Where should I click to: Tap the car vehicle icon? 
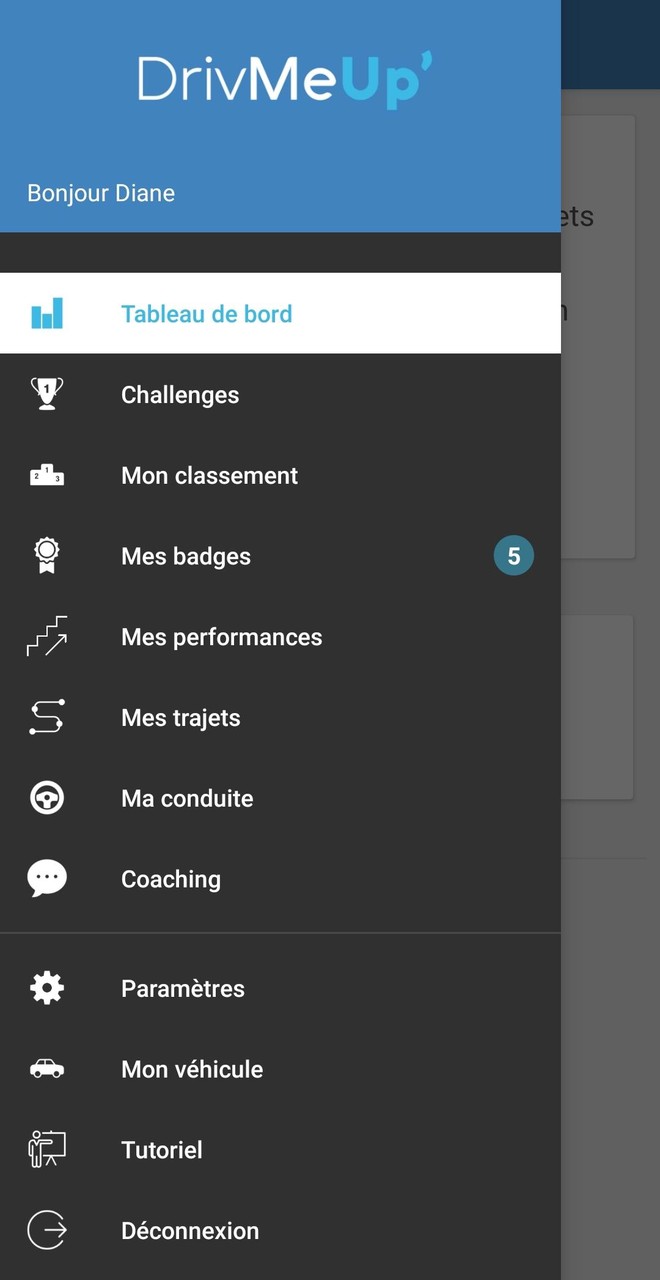pyautogui.click(x=47, y=1069)
